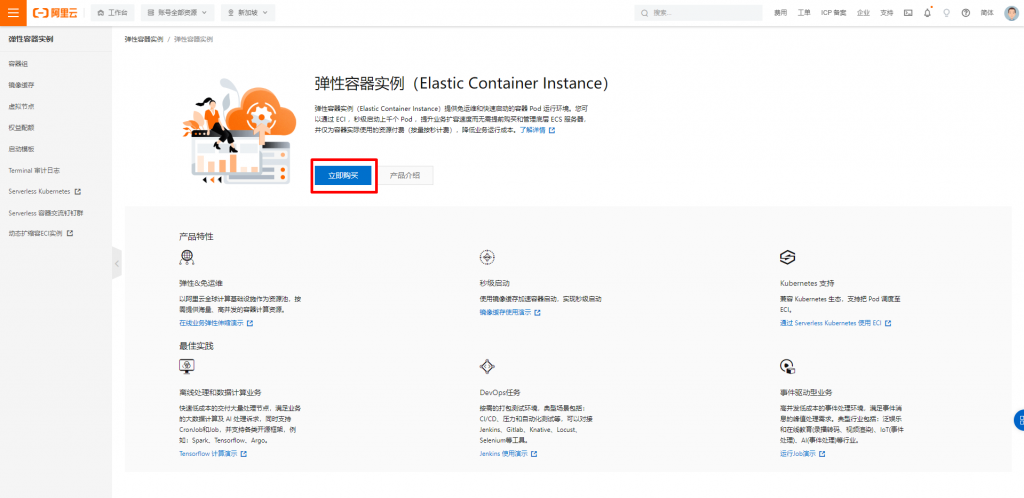Expand the 新加坡 region dropdown
Image resolution: width=1024 pixels, height=498 pixels.
248,13
